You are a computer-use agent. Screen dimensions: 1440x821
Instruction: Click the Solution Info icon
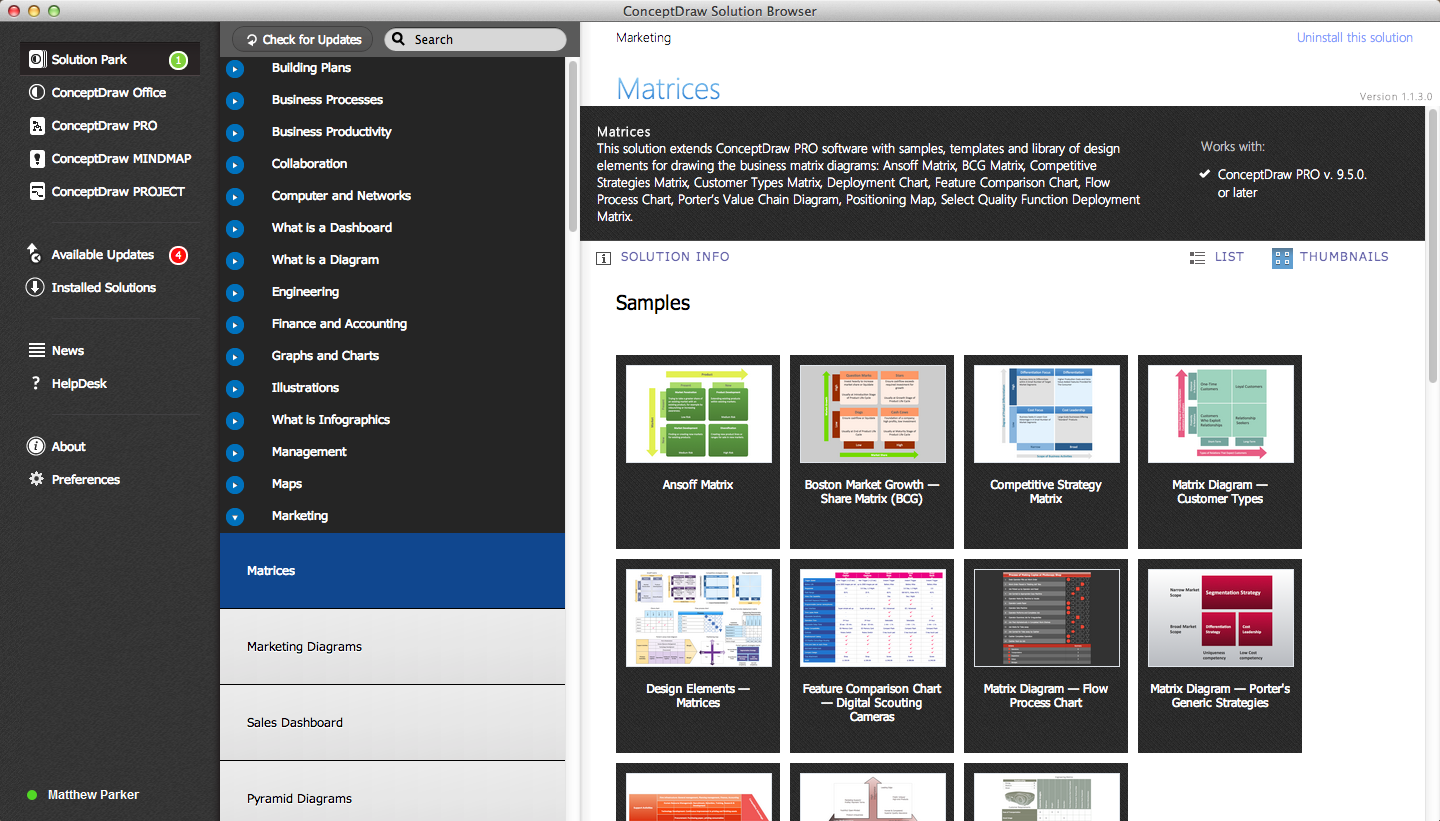point(603,258)
